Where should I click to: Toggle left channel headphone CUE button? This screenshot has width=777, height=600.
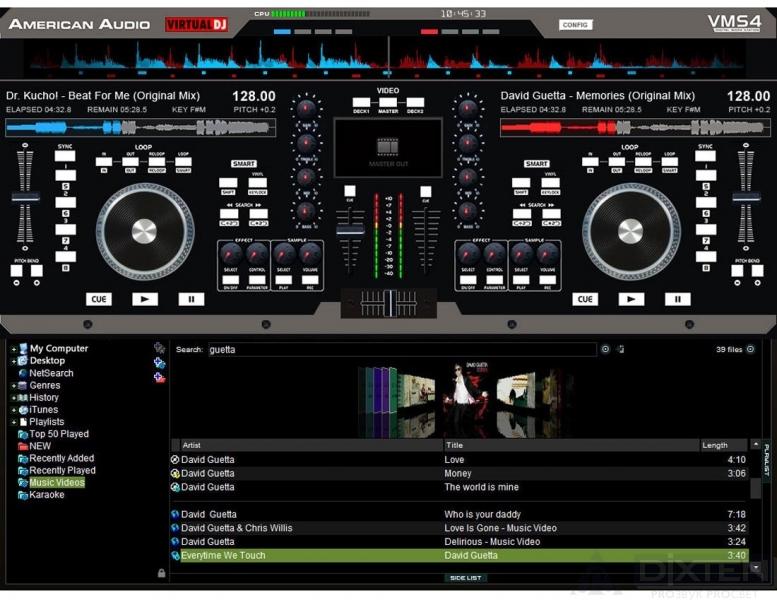click(350, 191)
